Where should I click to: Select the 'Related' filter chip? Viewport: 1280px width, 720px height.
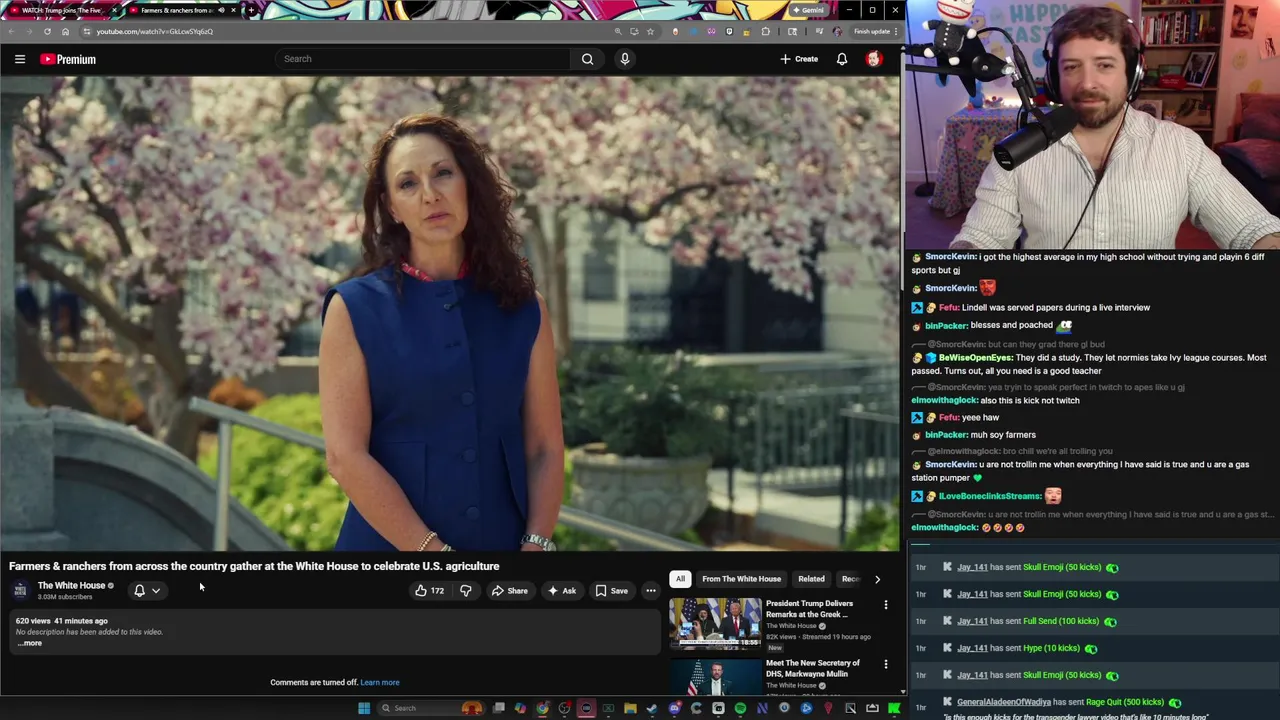811,579
